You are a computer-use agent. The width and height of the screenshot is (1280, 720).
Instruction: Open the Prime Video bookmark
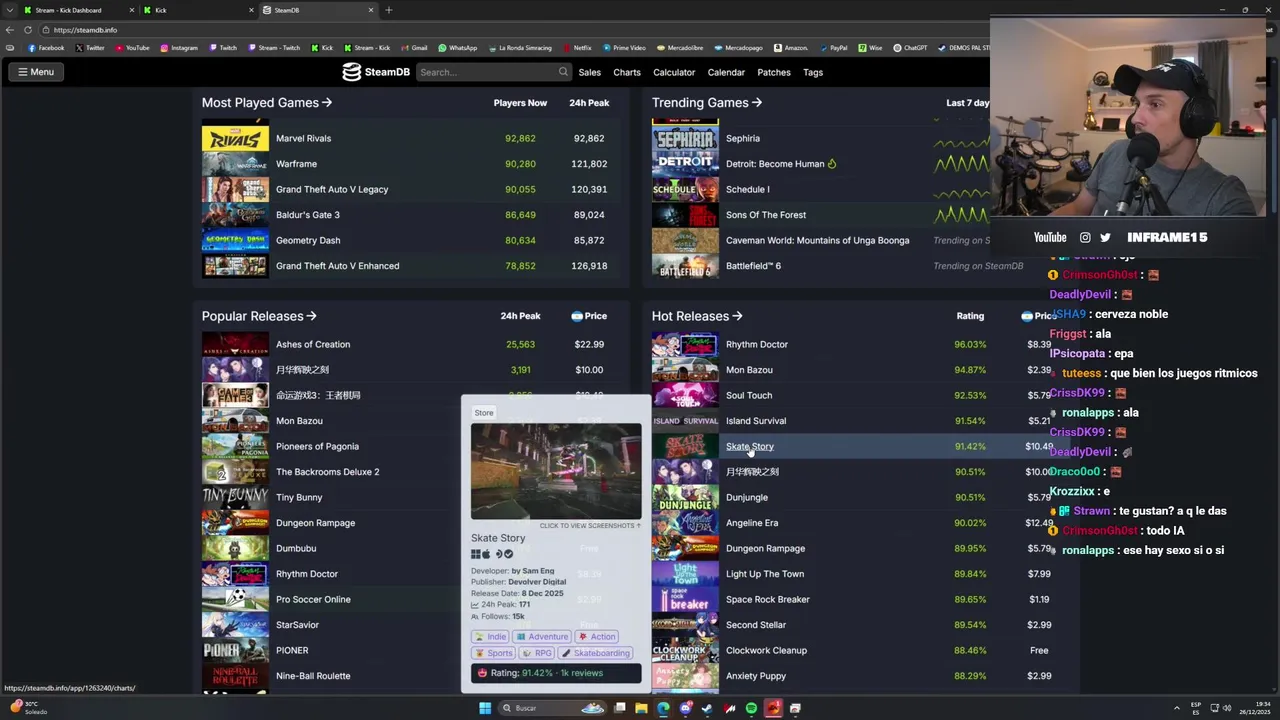coord(624,48)
